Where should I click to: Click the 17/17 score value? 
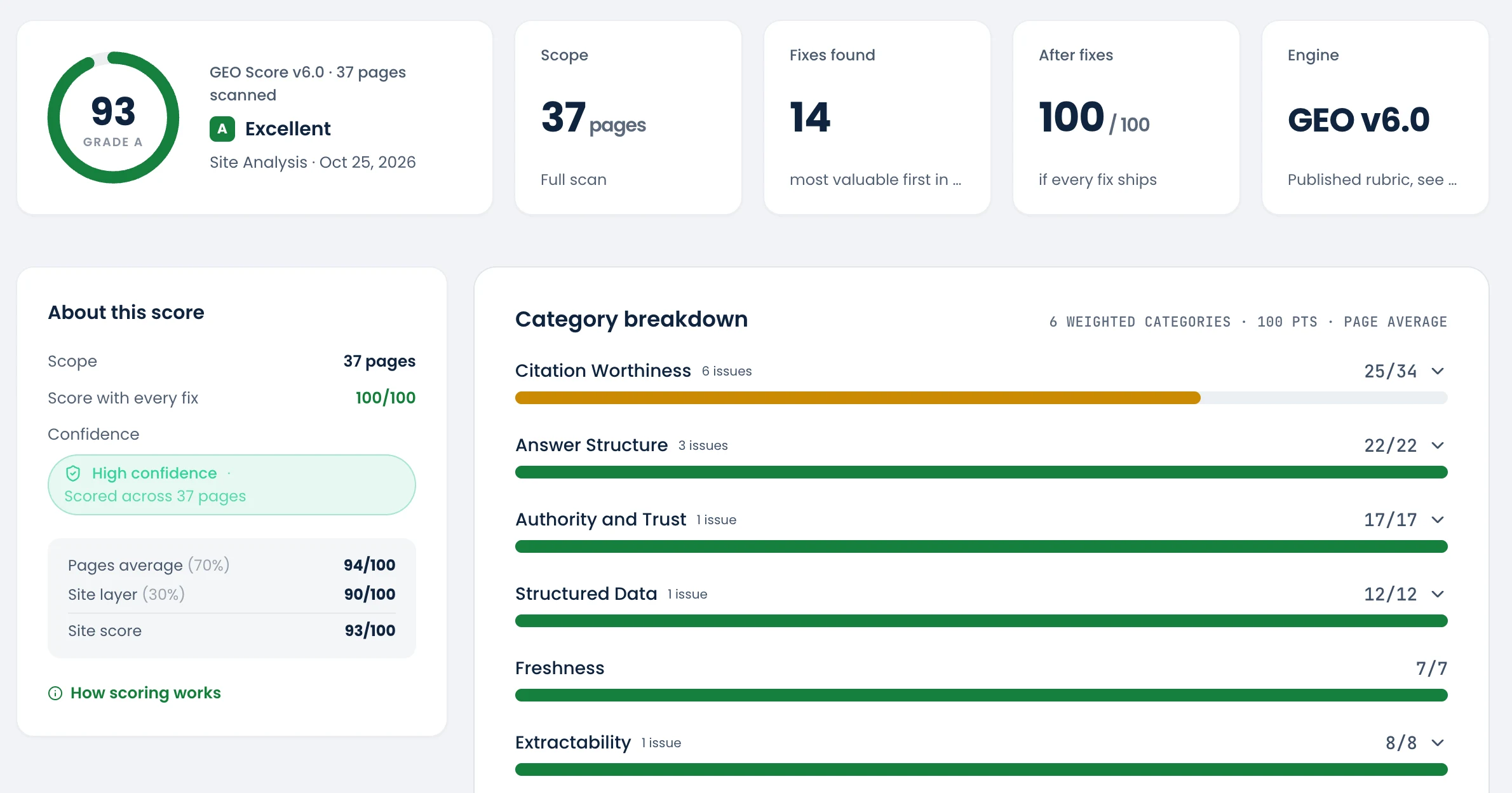click(x=1391, y=520)
